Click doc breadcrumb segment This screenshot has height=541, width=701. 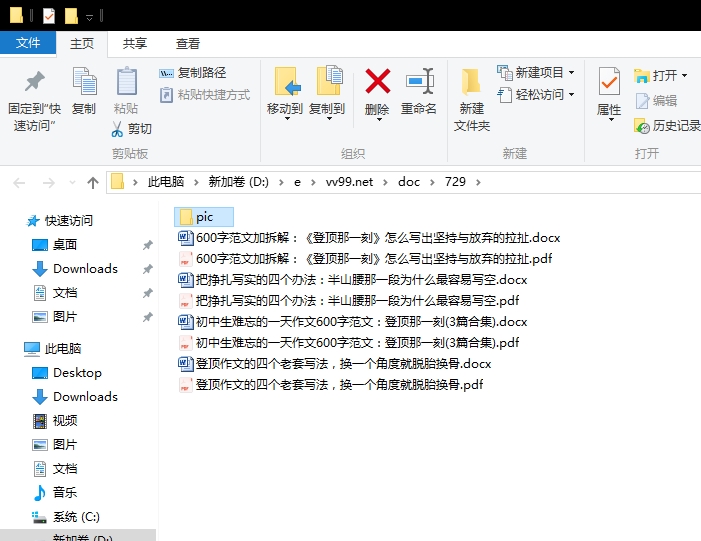409,182
